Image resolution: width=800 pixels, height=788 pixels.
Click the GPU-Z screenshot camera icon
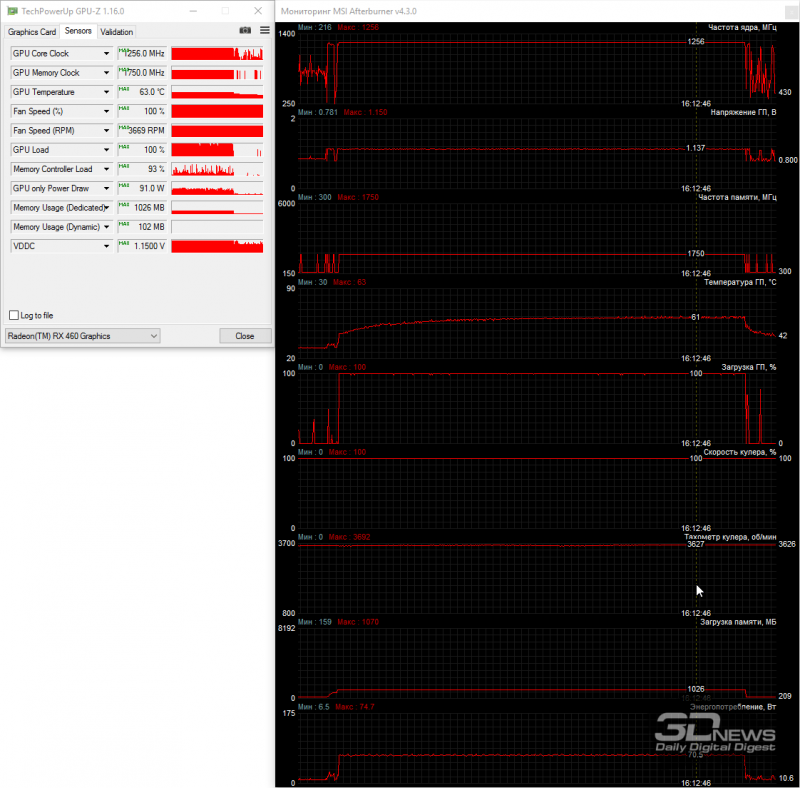pos(245,31)
